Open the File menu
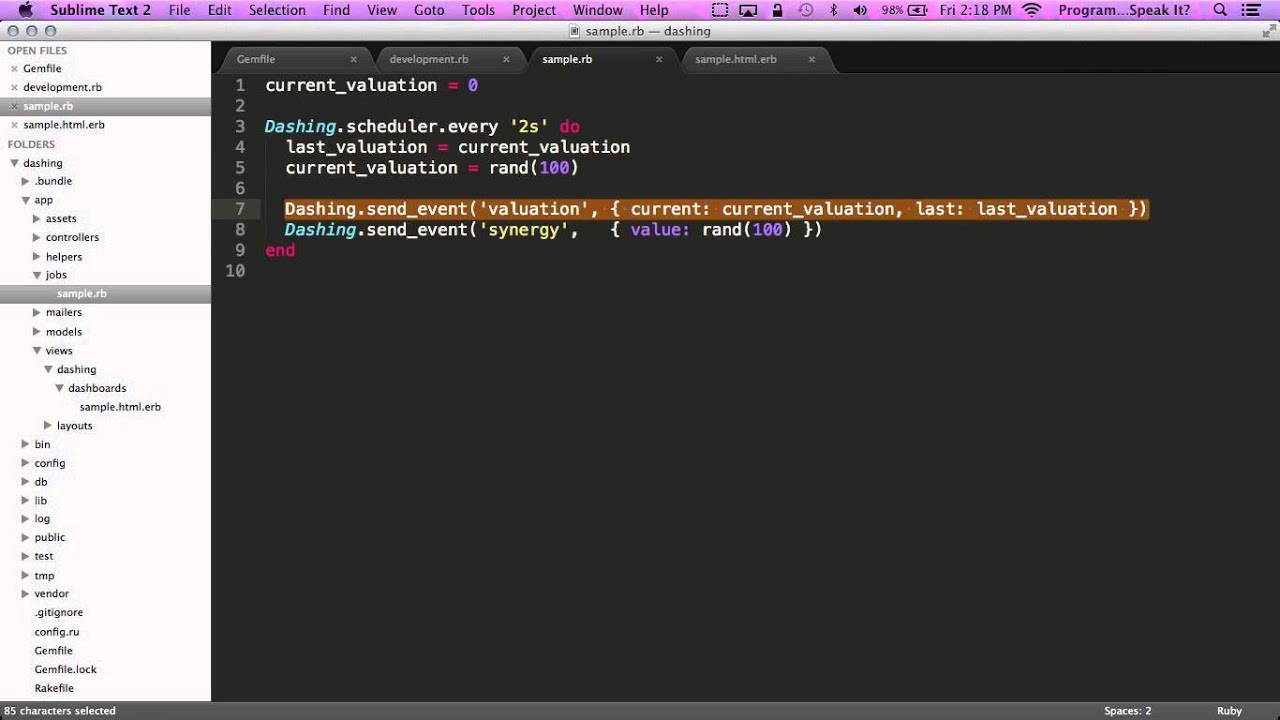This screenshot has width=1280, height=720. click(x=179, y=10)
